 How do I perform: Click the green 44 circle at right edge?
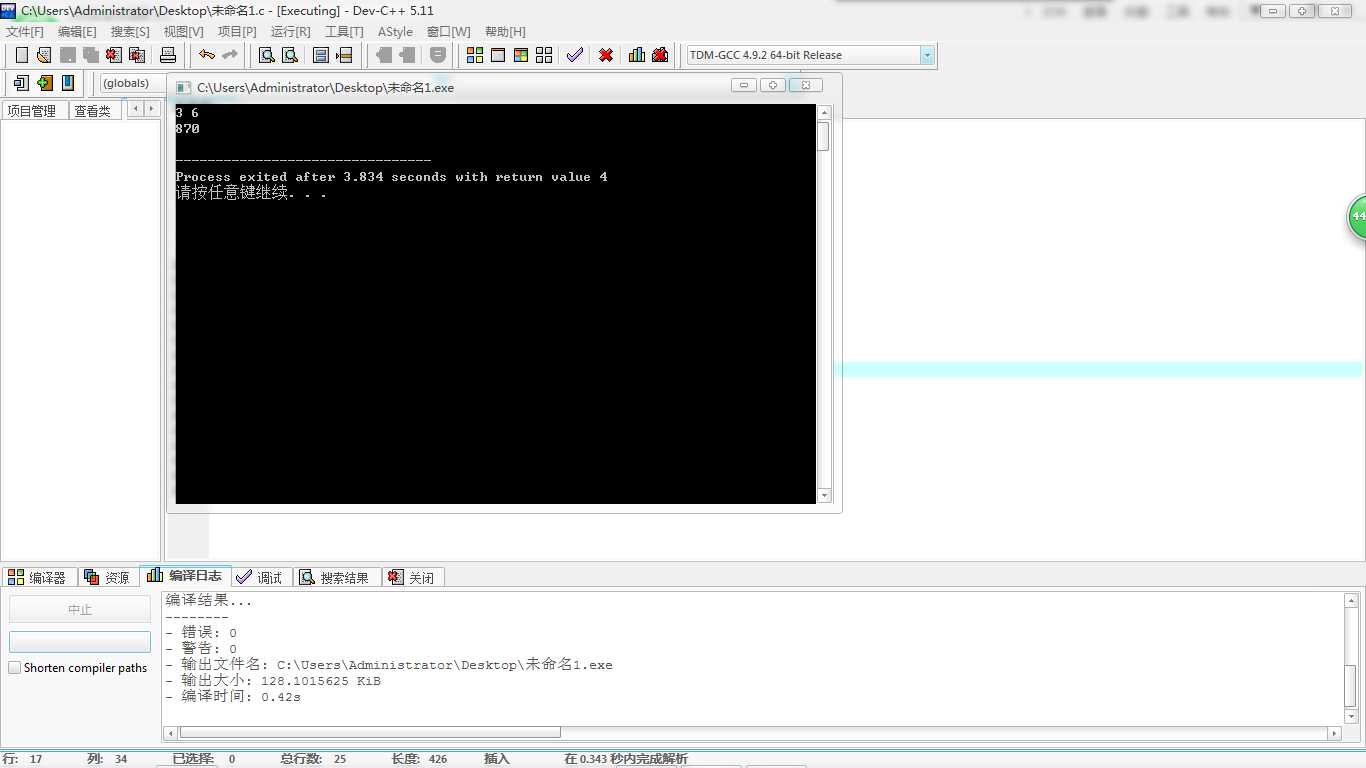tap(1357, 216)
